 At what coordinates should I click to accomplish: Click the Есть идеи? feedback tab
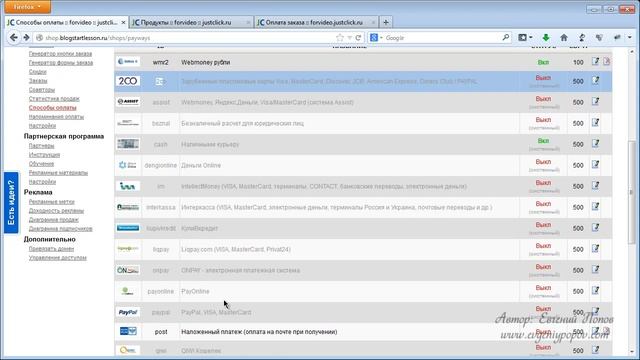point(11,202)
